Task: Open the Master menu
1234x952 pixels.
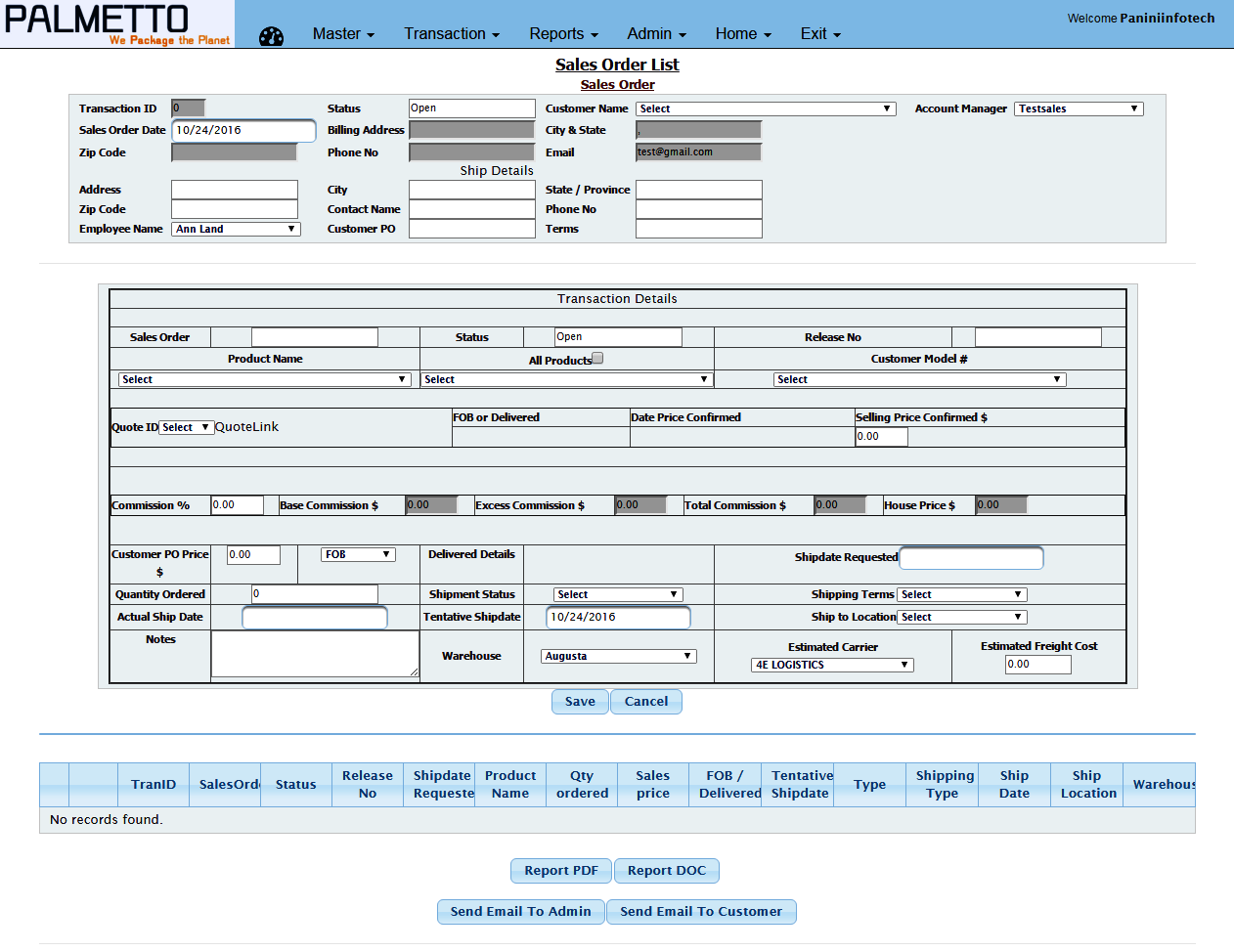Action: click(343, 34)
